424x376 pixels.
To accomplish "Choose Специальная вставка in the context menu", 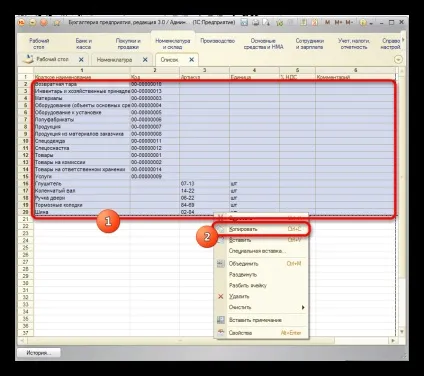I will 261,251.
